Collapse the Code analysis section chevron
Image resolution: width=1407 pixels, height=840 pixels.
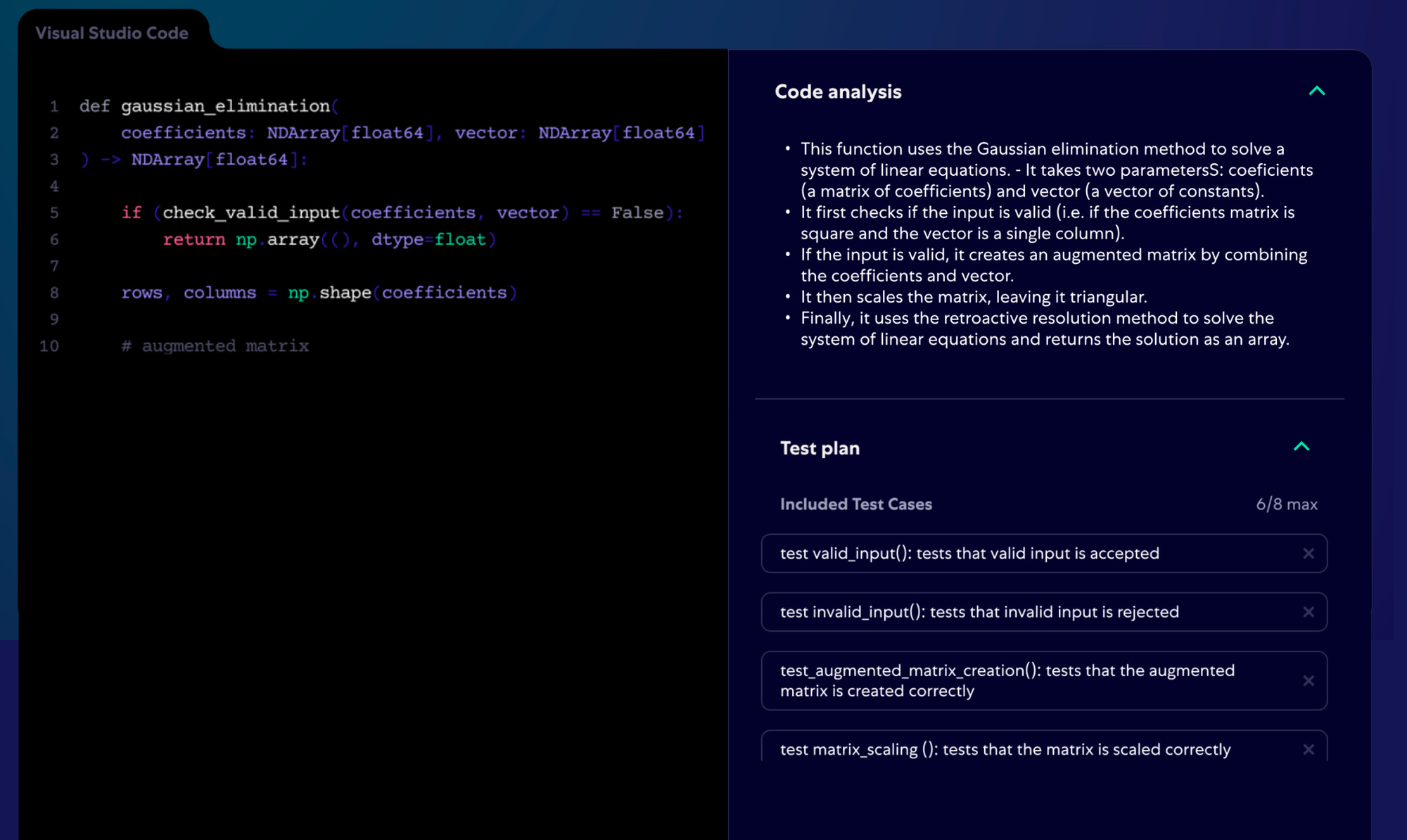coord(1316,91)
